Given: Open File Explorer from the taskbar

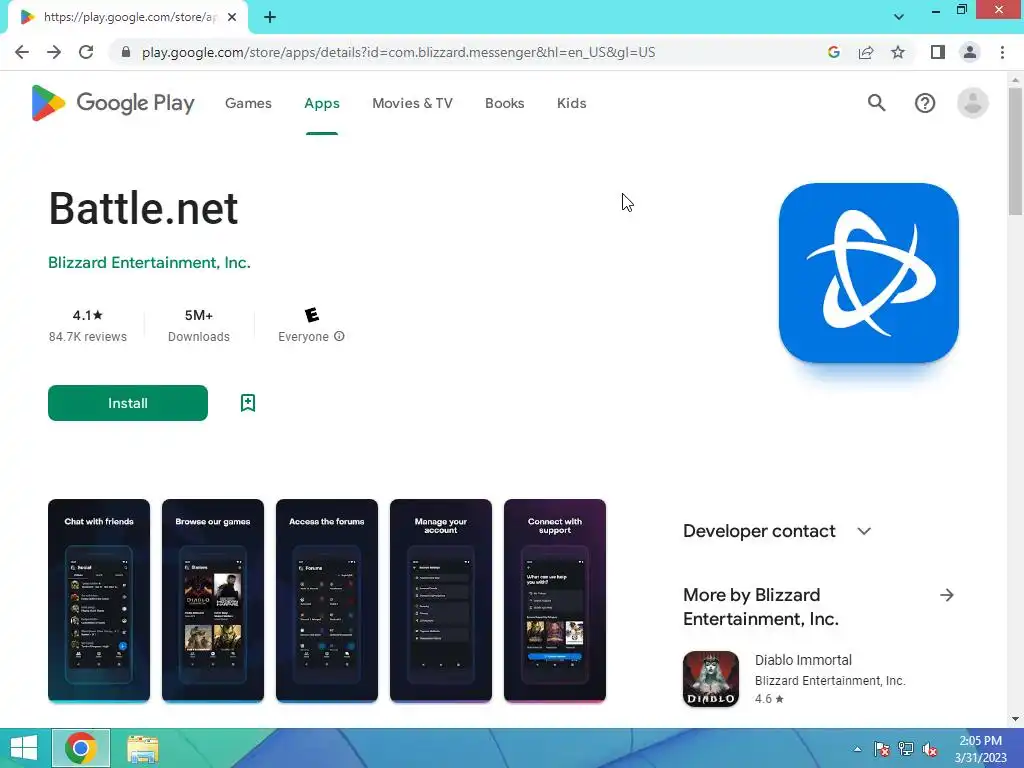Looking at the screenshot, I should point(142,748).
